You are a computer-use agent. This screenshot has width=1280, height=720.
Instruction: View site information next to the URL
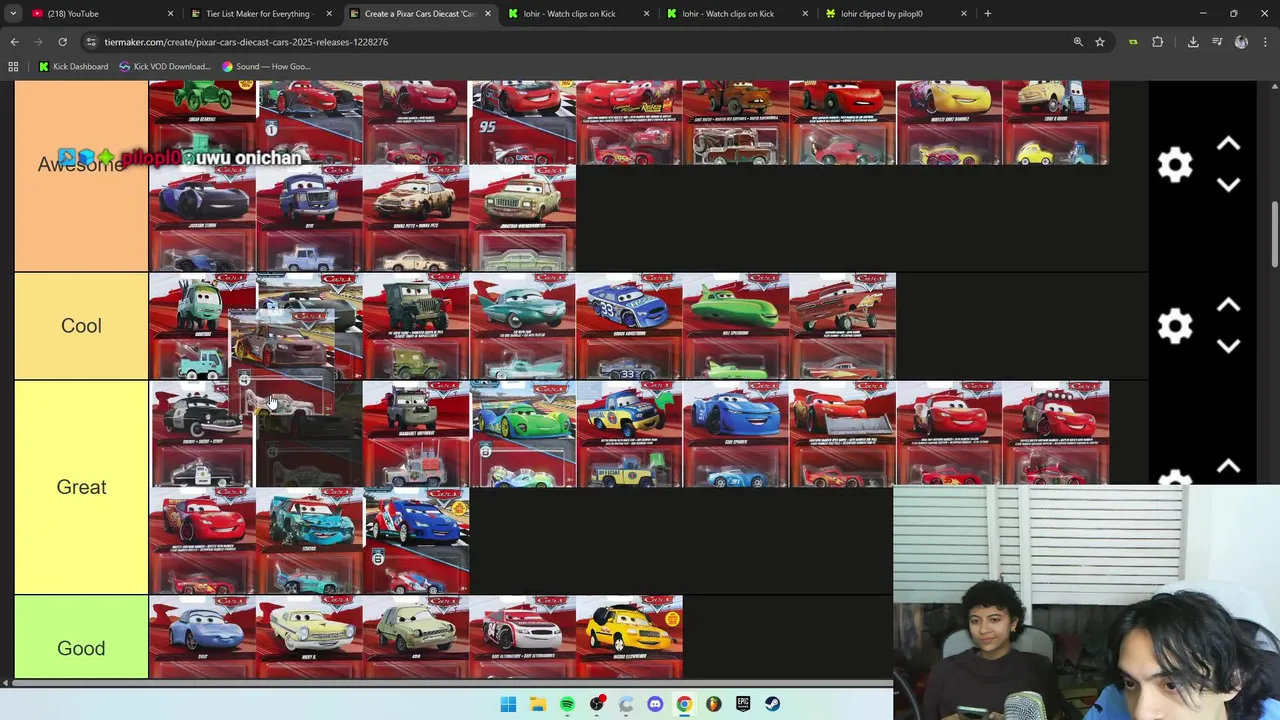[91, 42]
